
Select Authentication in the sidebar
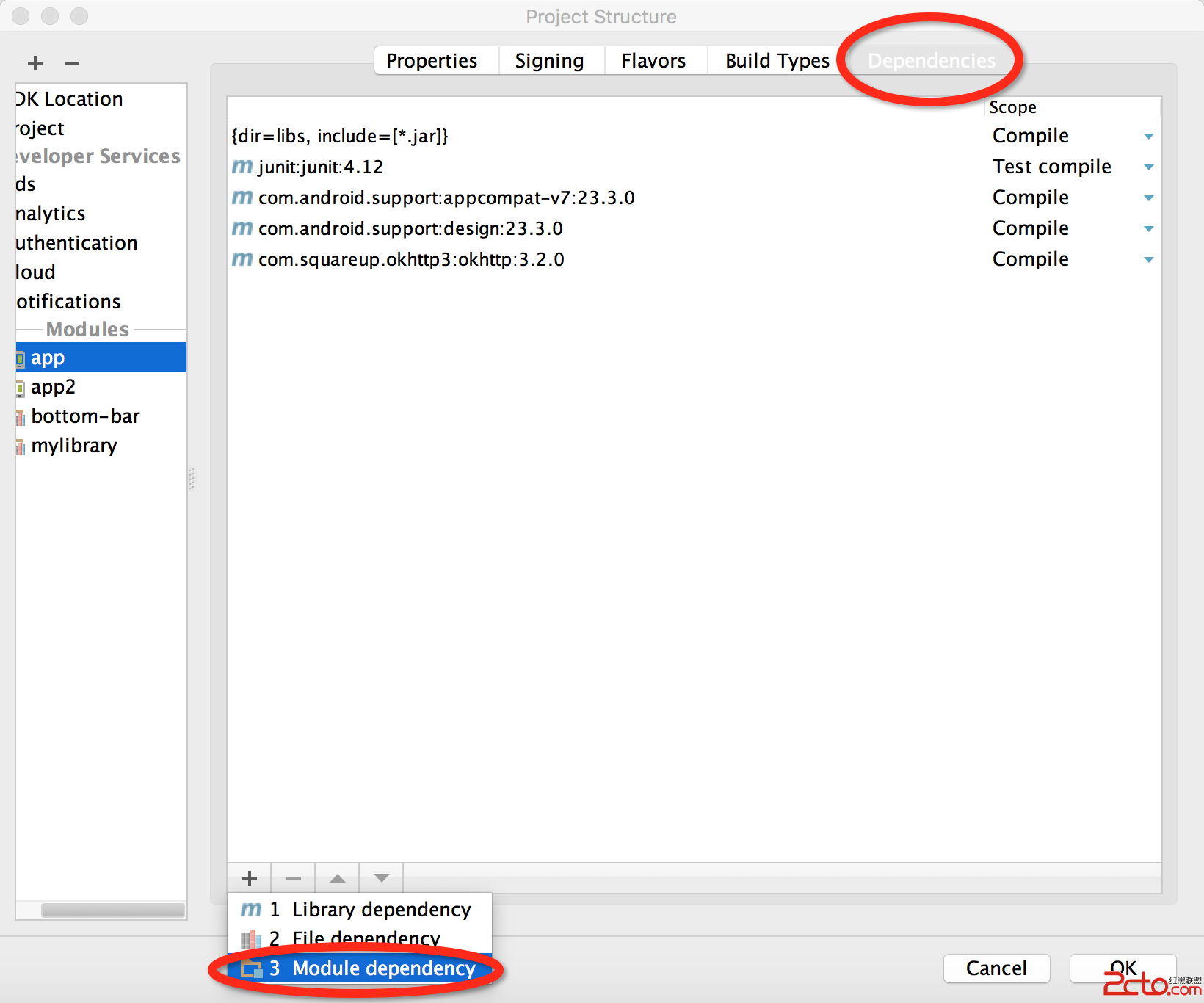[101, 243]
